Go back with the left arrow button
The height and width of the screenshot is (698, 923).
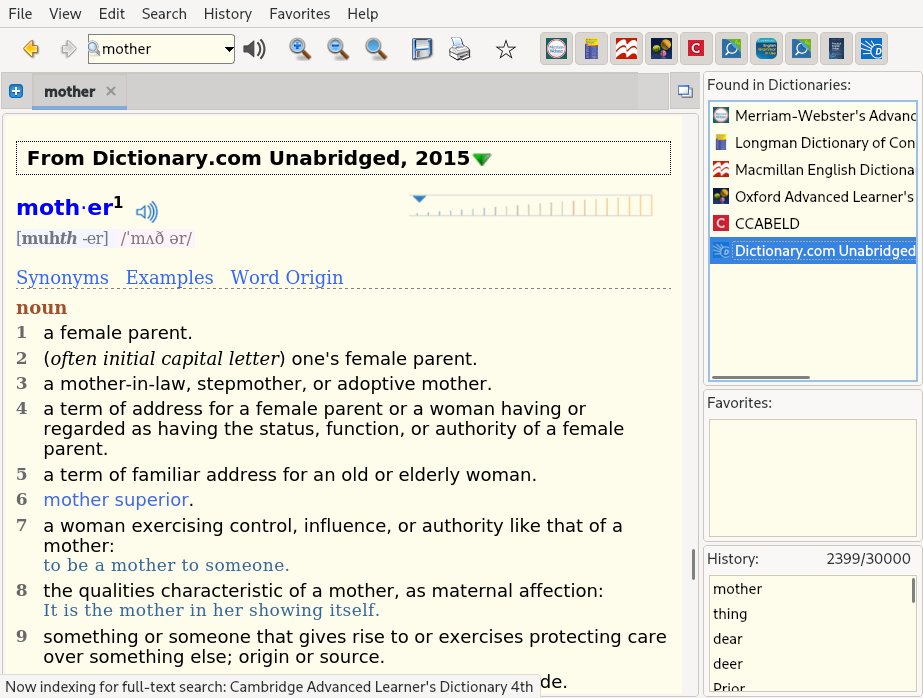[31, 49]
